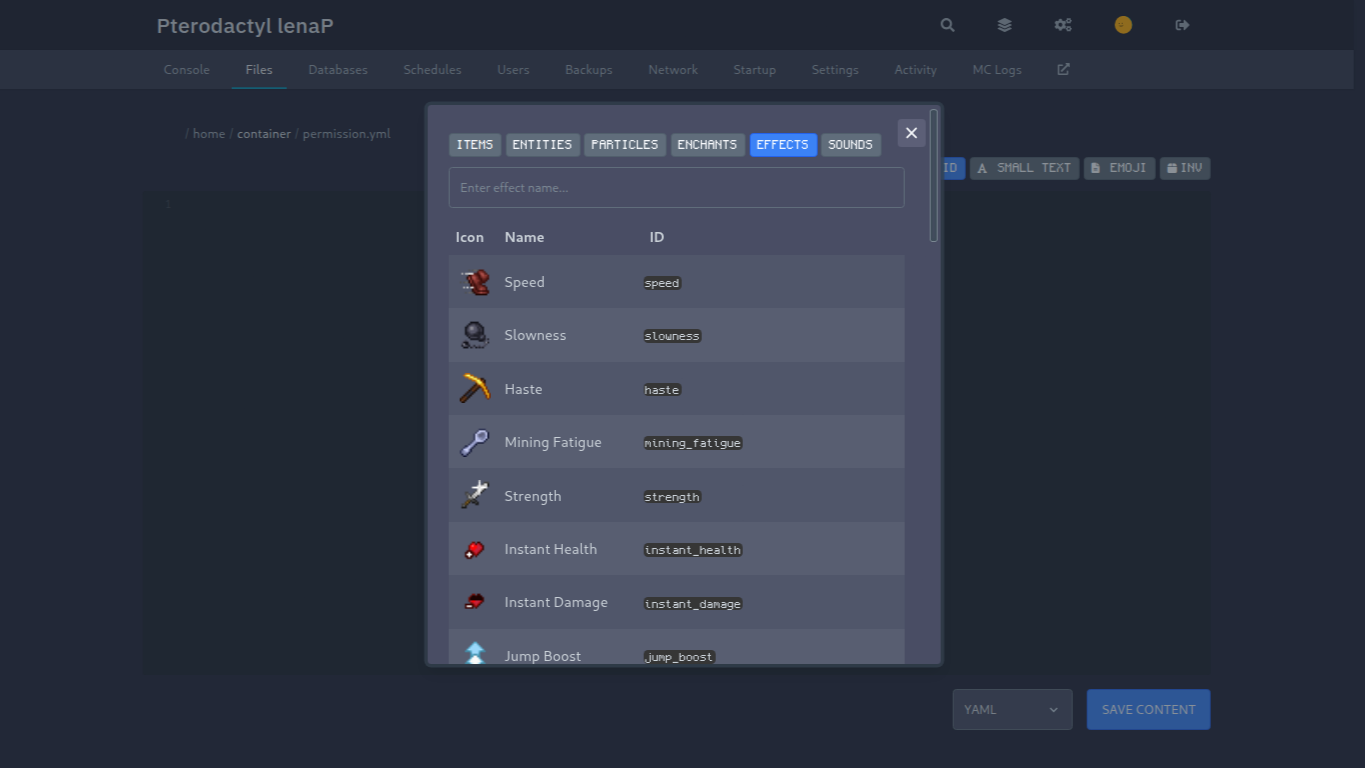
Task: Close the effects picker dialog
Action: coord(911,133)
